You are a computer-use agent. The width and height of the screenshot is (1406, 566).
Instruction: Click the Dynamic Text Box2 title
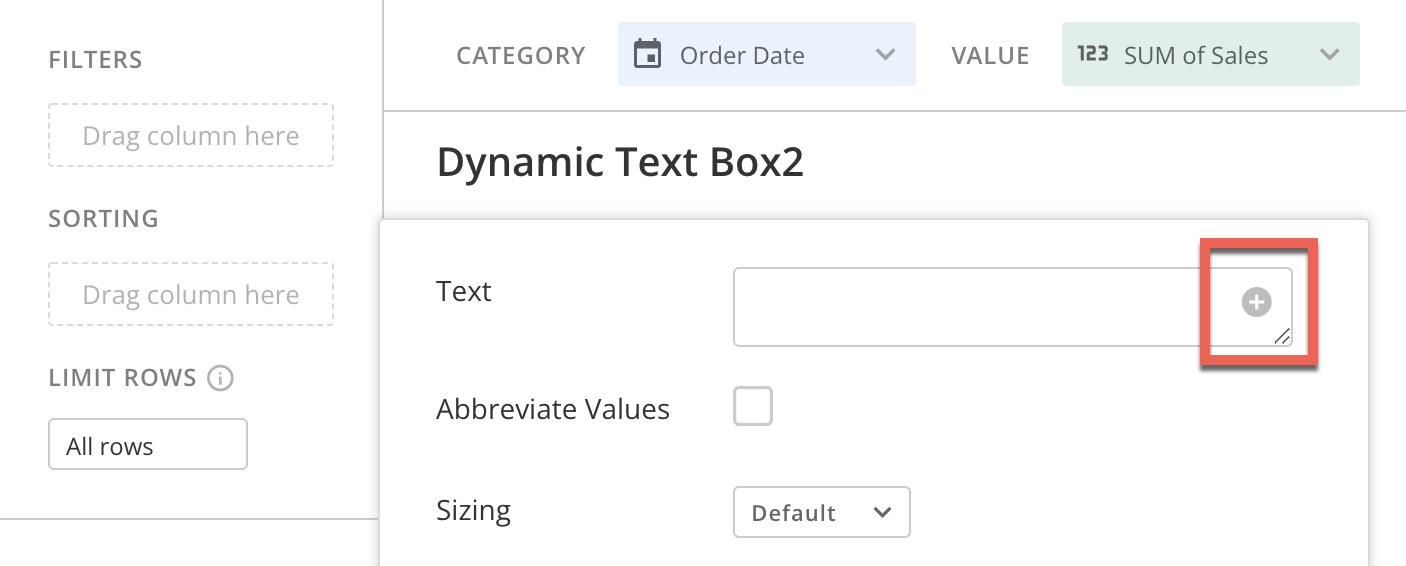click(620, 163)
